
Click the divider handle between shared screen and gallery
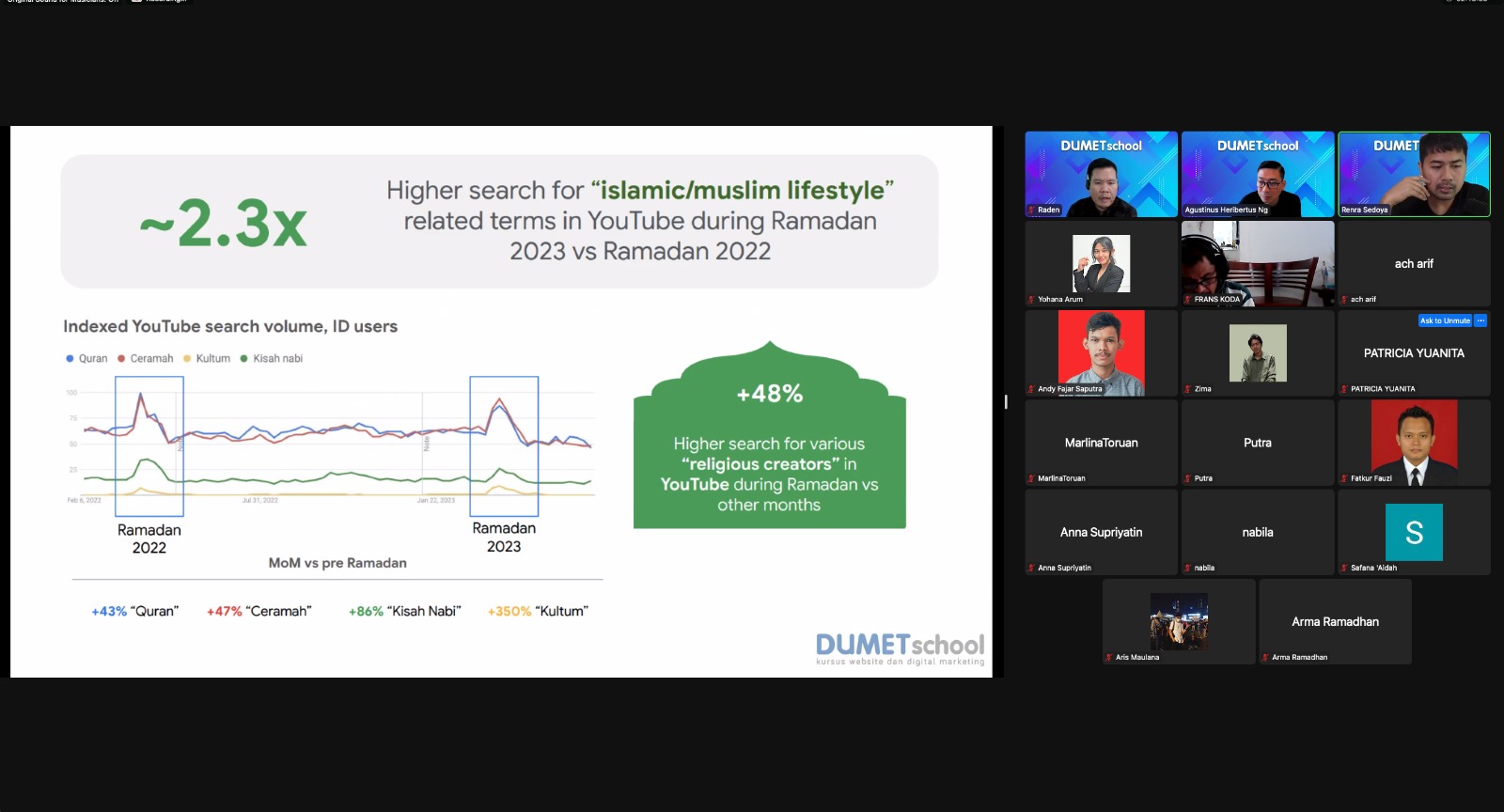[1006, 401]
